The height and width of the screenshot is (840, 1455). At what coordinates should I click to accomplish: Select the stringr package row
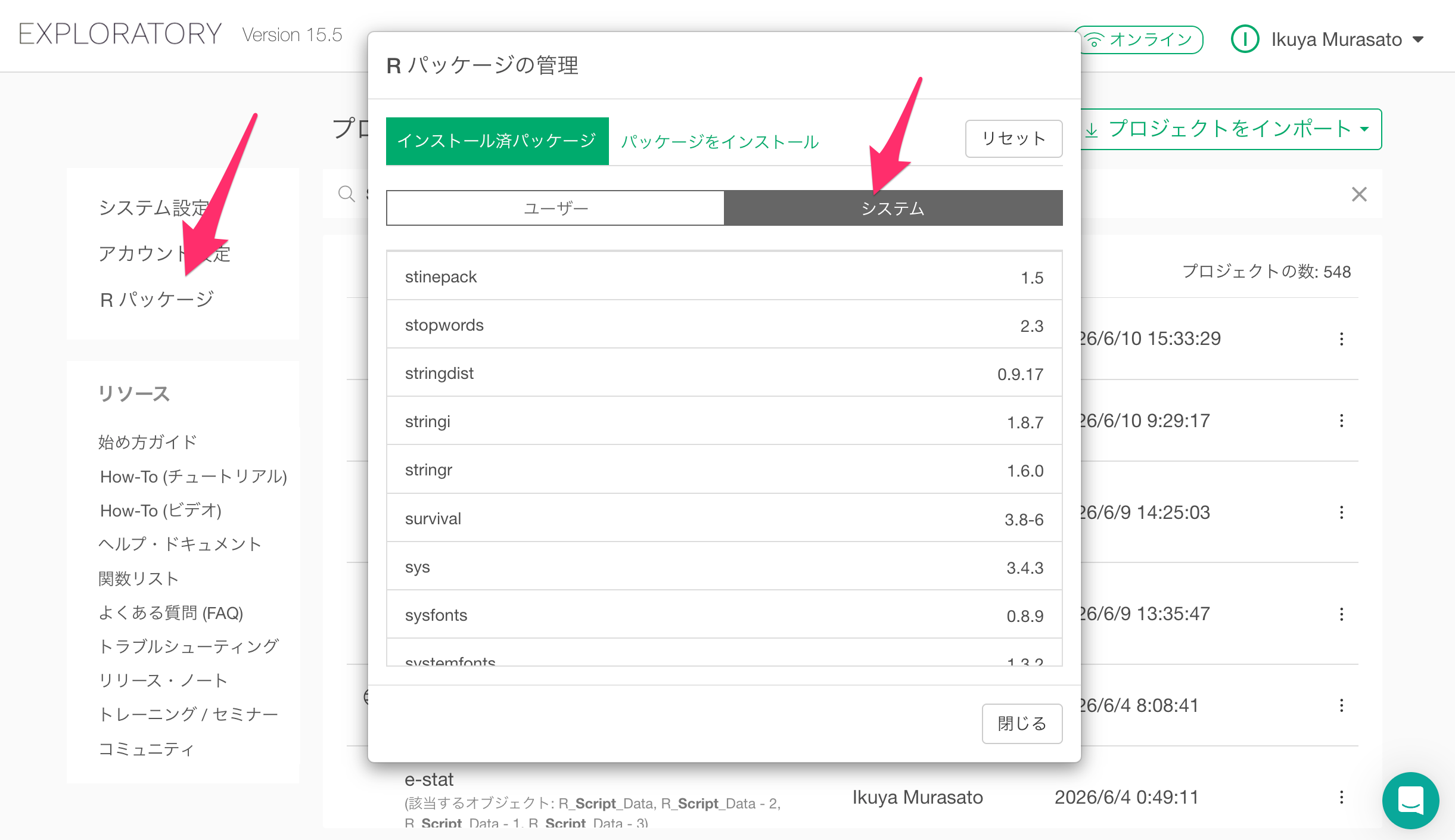pyautogui.click(x=724, y=469)
